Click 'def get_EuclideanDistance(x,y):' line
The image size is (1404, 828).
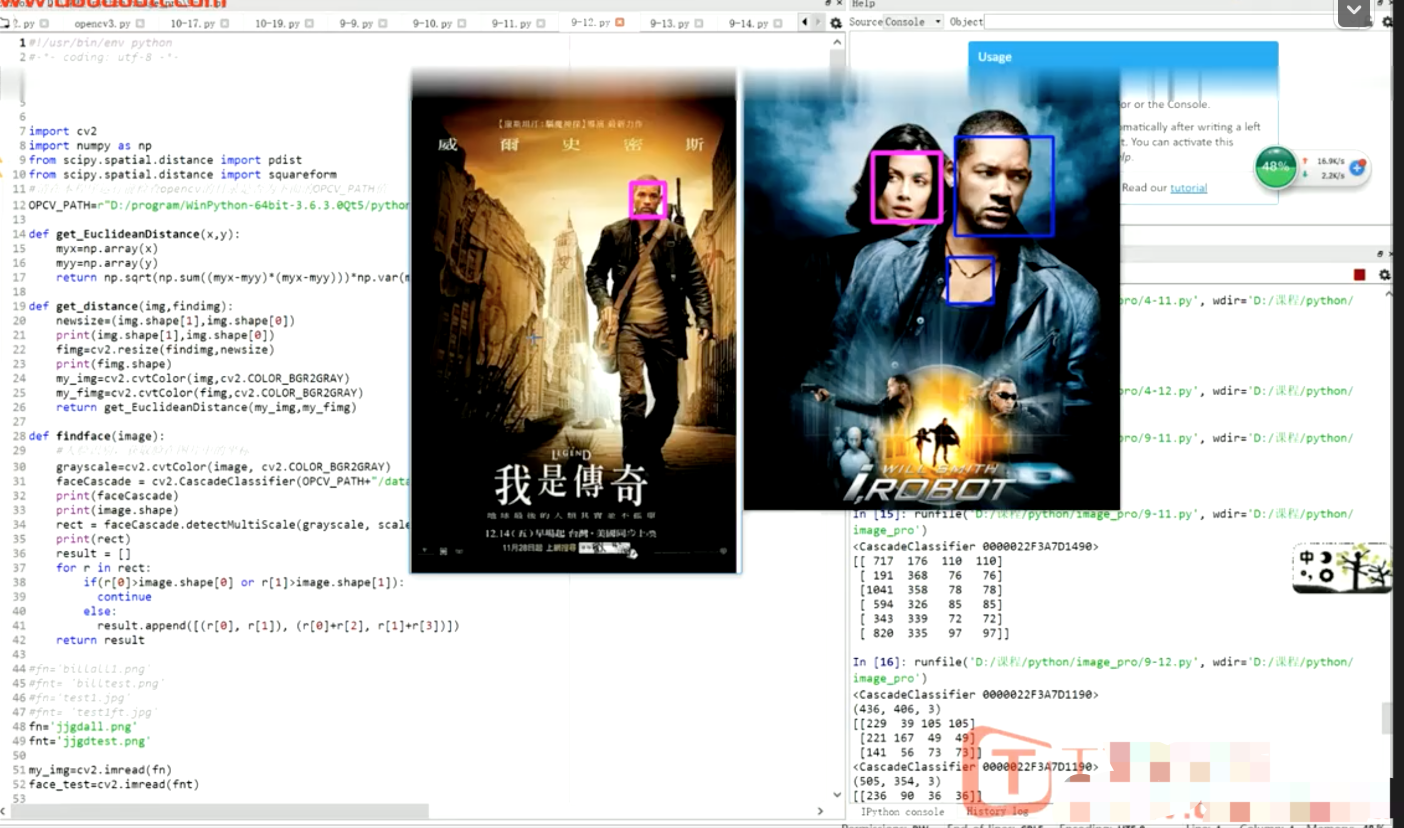pos(134,234)
